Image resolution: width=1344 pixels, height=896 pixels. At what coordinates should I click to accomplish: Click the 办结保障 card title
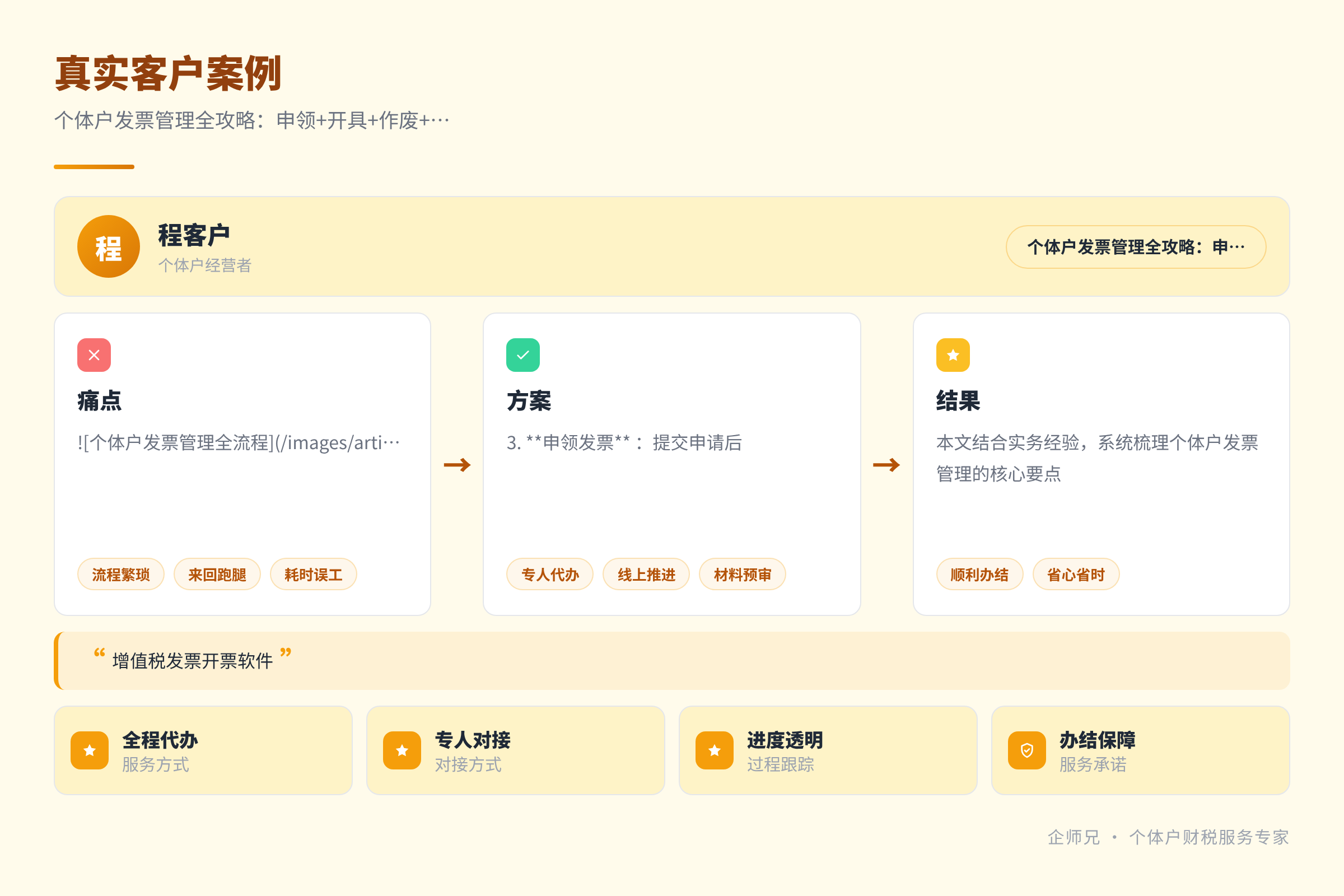tap(1097, 739)
